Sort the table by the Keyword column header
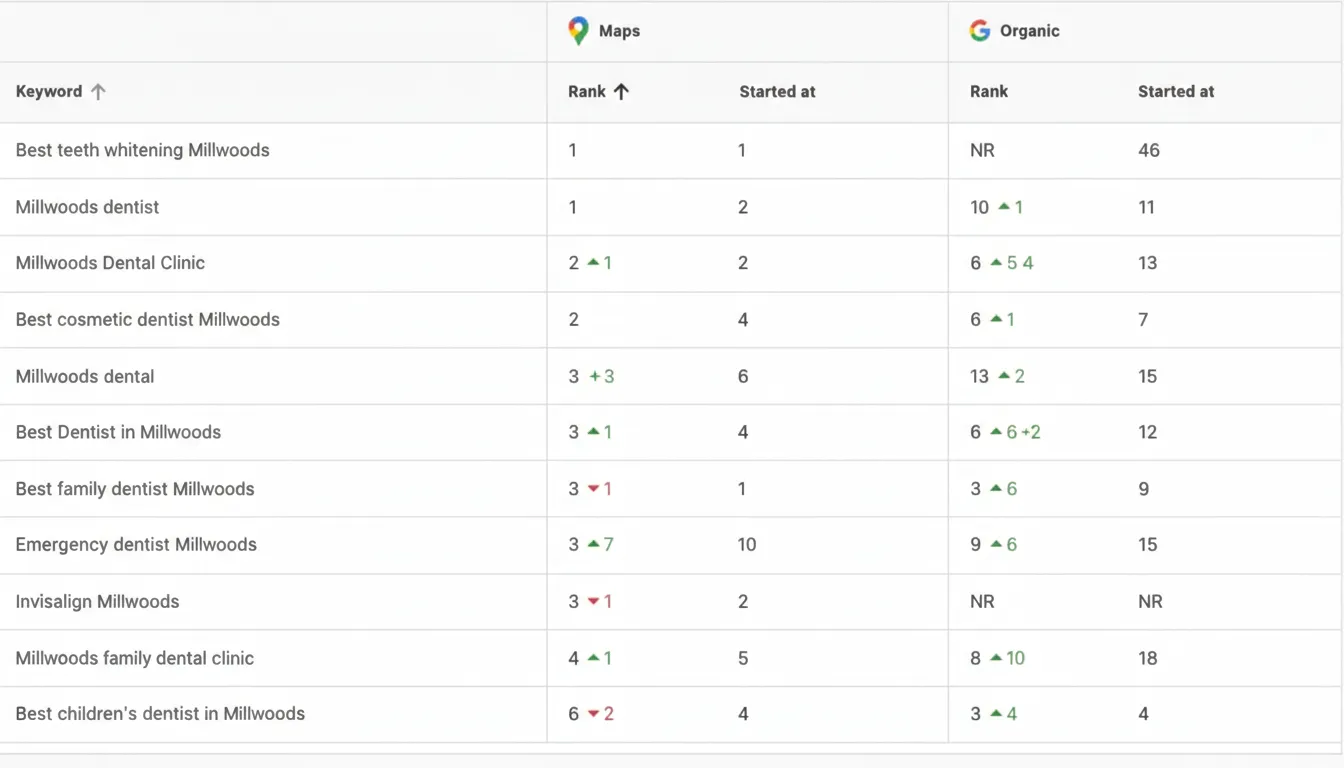The width and height of the screenshot is (1344, 768). click(49, 92)
